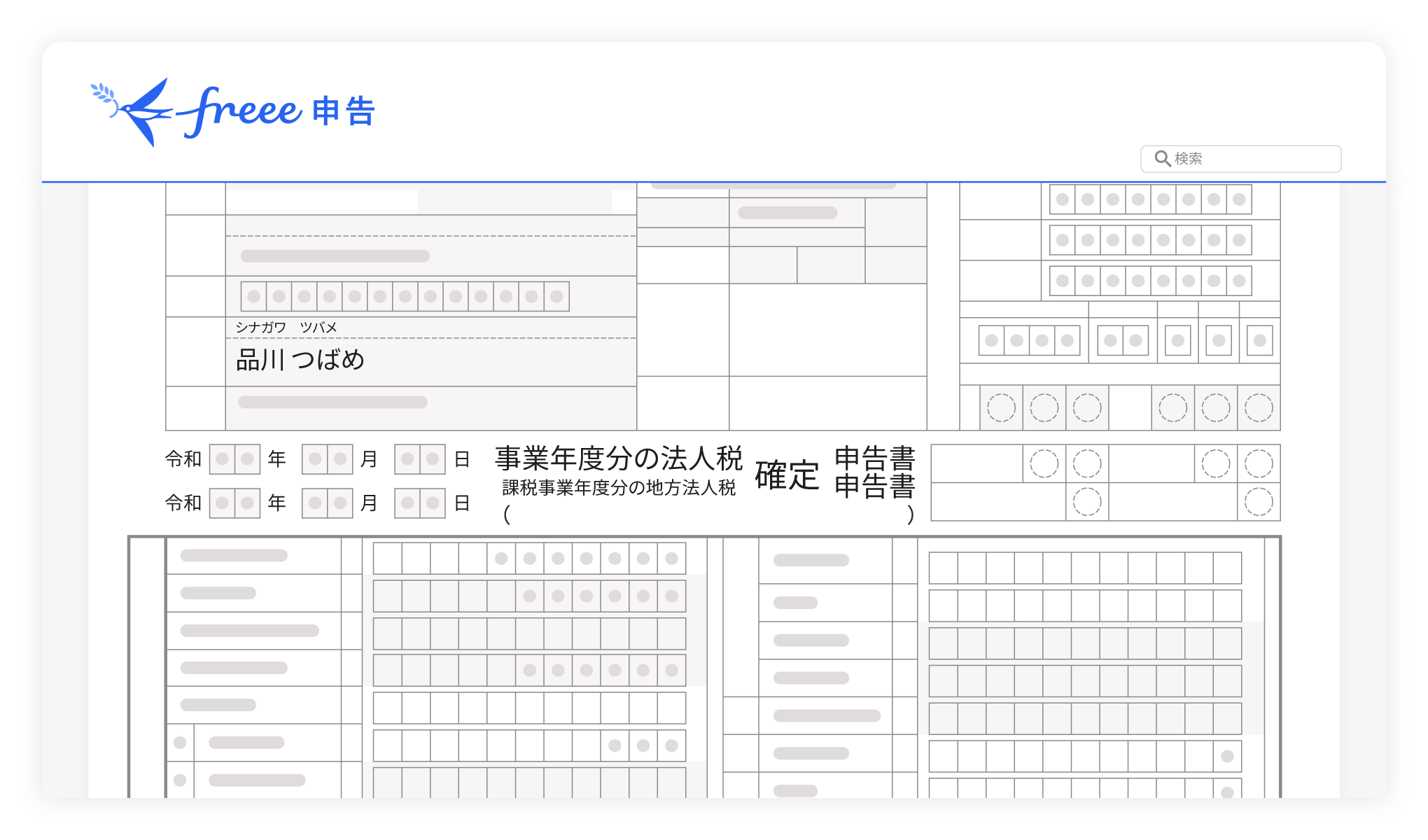Click the 確定 filing type label

click(x=787, y=475)
